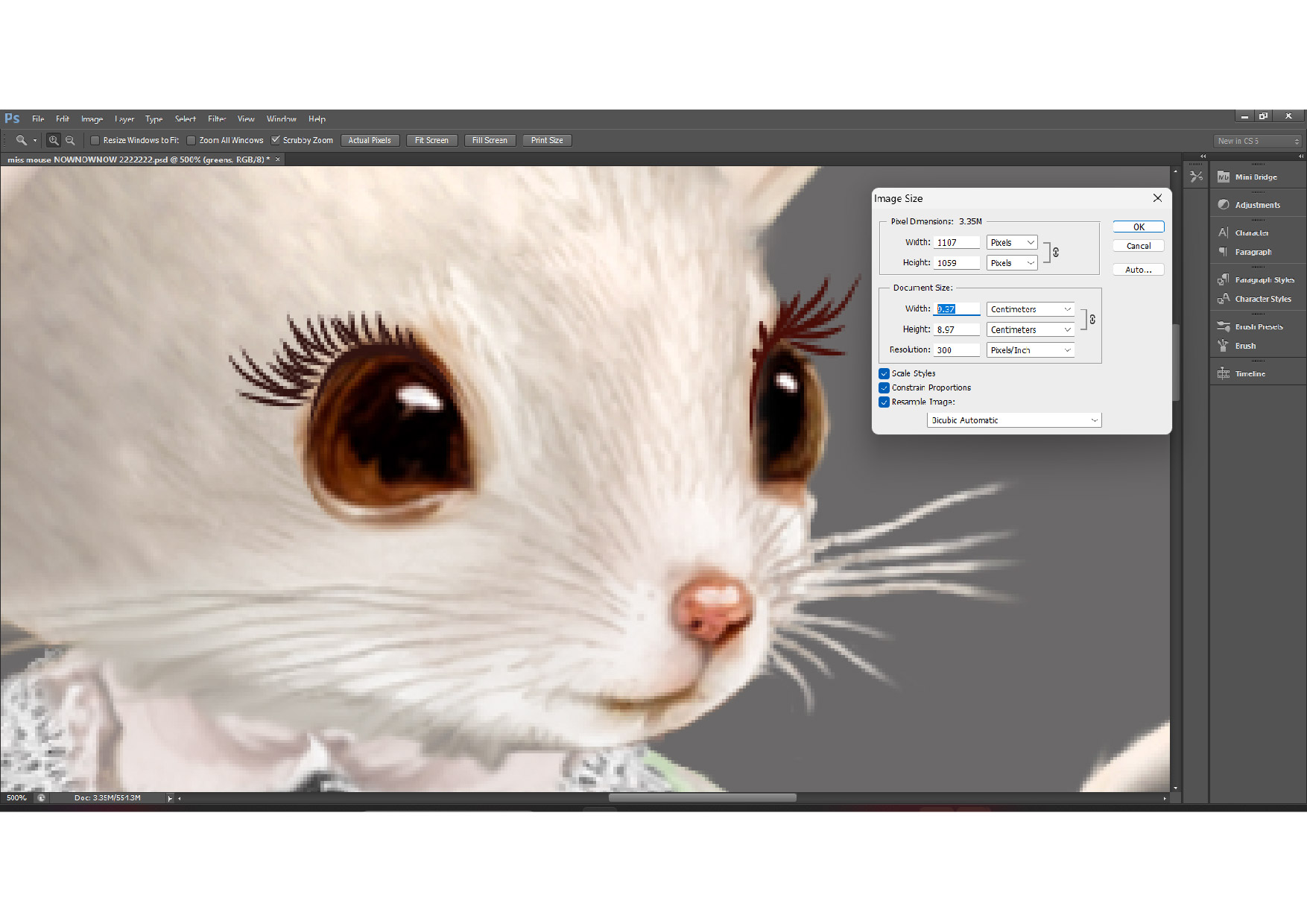1307x924 pixels.
Task: Expand the narrow tool presets dock arrows
Action: (1203, 156)
